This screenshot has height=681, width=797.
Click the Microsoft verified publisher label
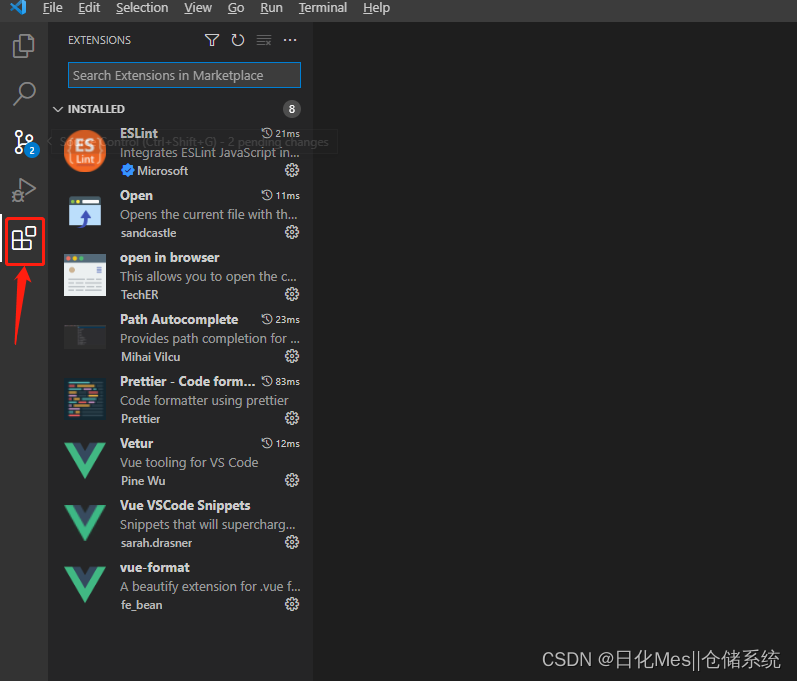tap(155, 171)
